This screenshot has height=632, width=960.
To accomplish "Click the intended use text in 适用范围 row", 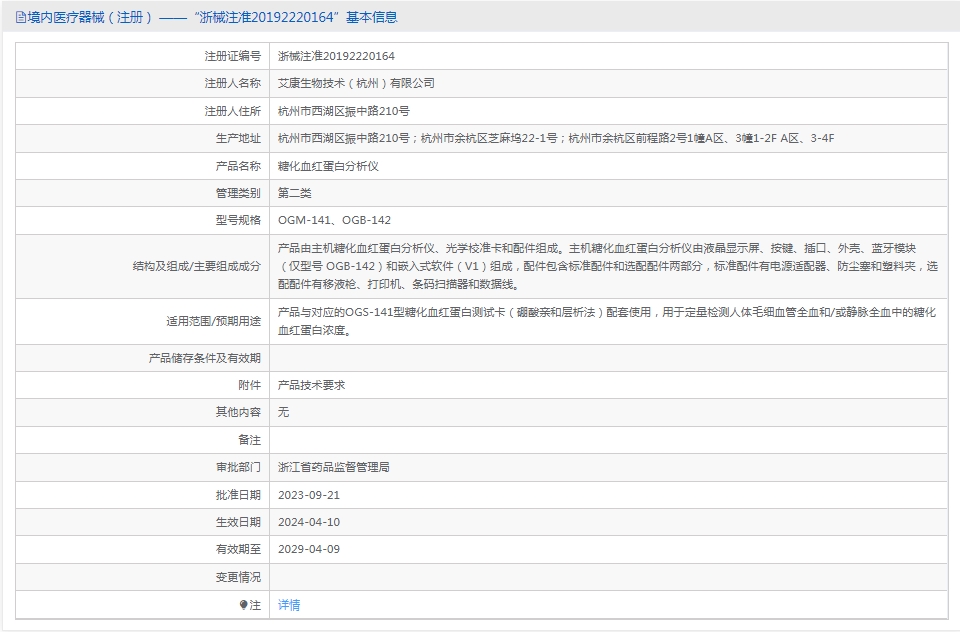I will 608,321.
